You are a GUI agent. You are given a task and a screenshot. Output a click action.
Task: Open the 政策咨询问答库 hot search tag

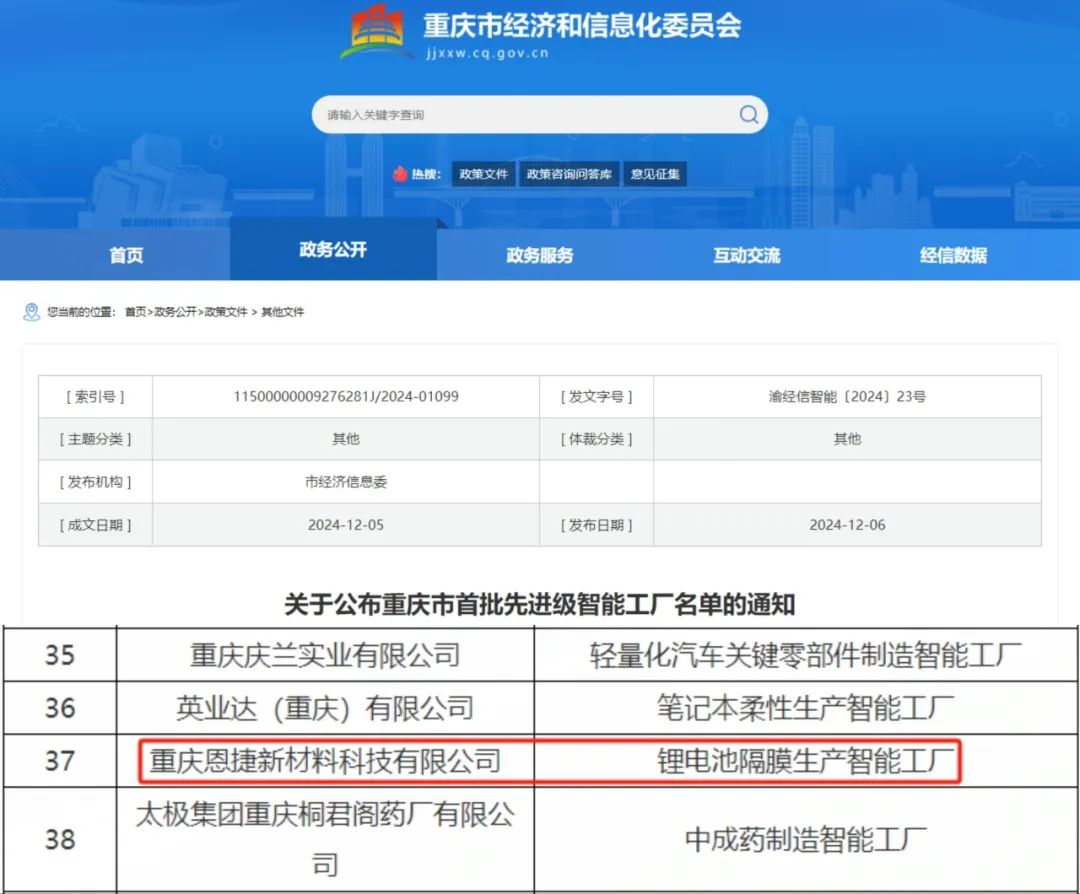click(x=569, y=174)
